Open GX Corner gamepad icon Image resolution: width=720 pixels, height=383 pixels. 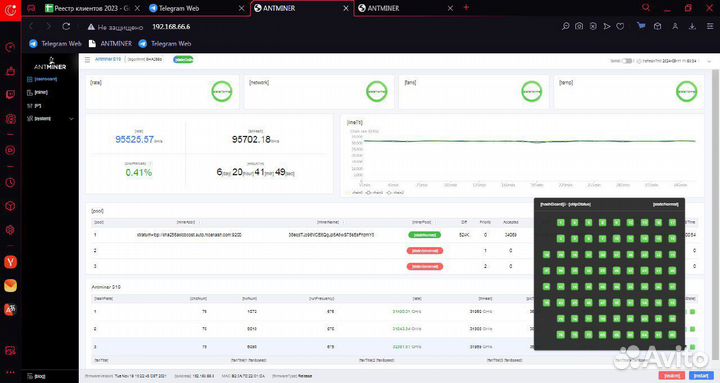[31, 8]
